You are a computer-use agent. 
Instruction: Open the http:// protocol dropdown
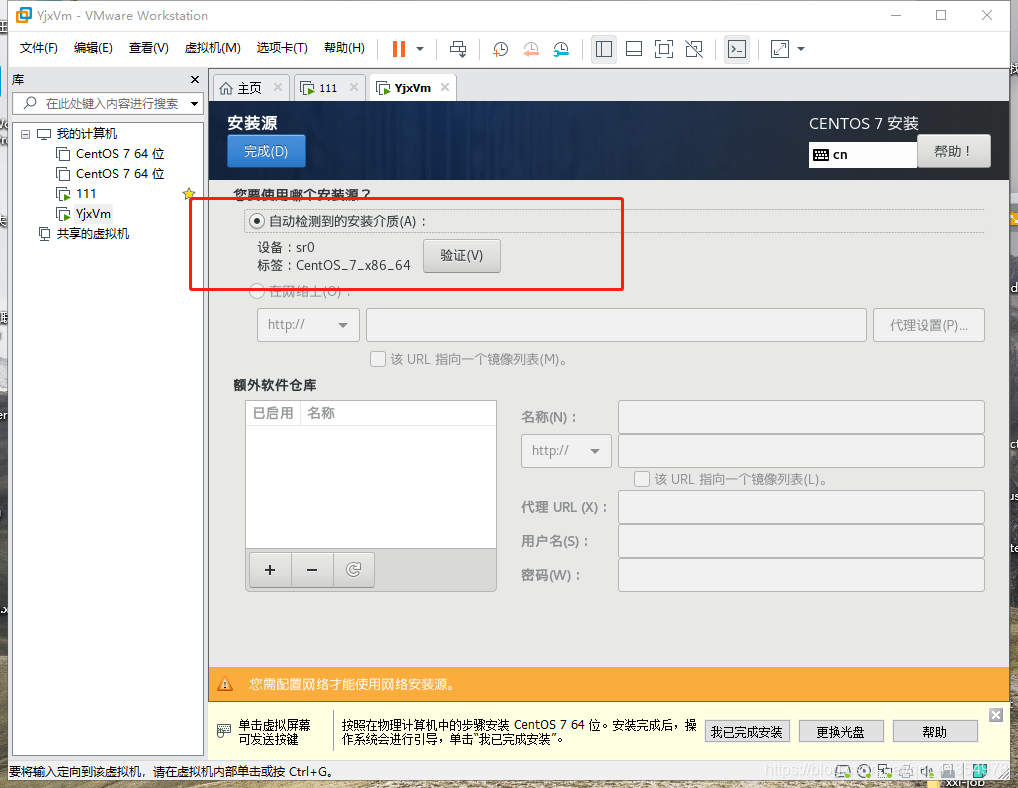tap(308, 324)
